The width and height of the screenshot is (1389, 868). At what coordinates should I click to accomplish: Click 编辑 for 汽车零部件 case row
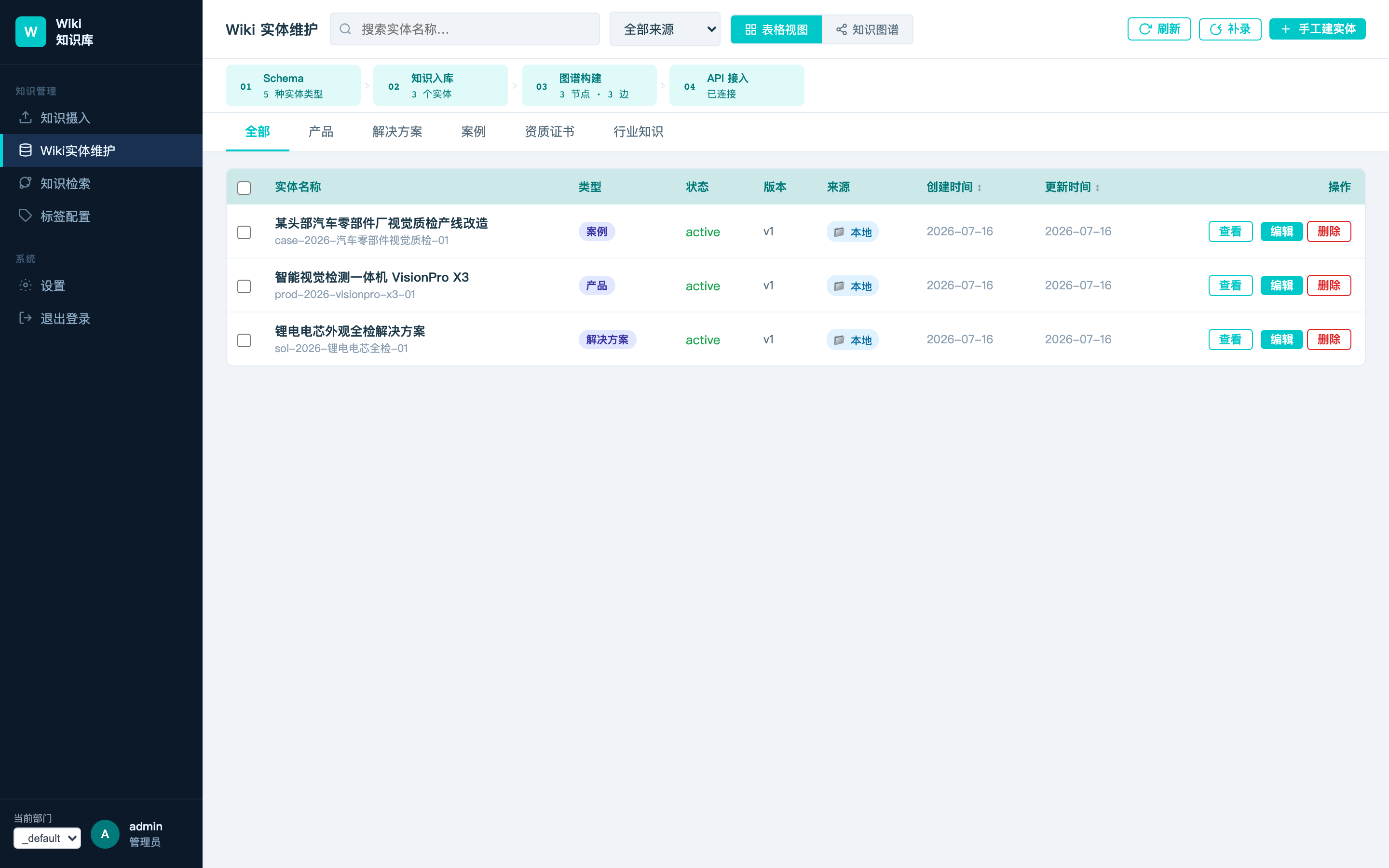(1281, 231)
